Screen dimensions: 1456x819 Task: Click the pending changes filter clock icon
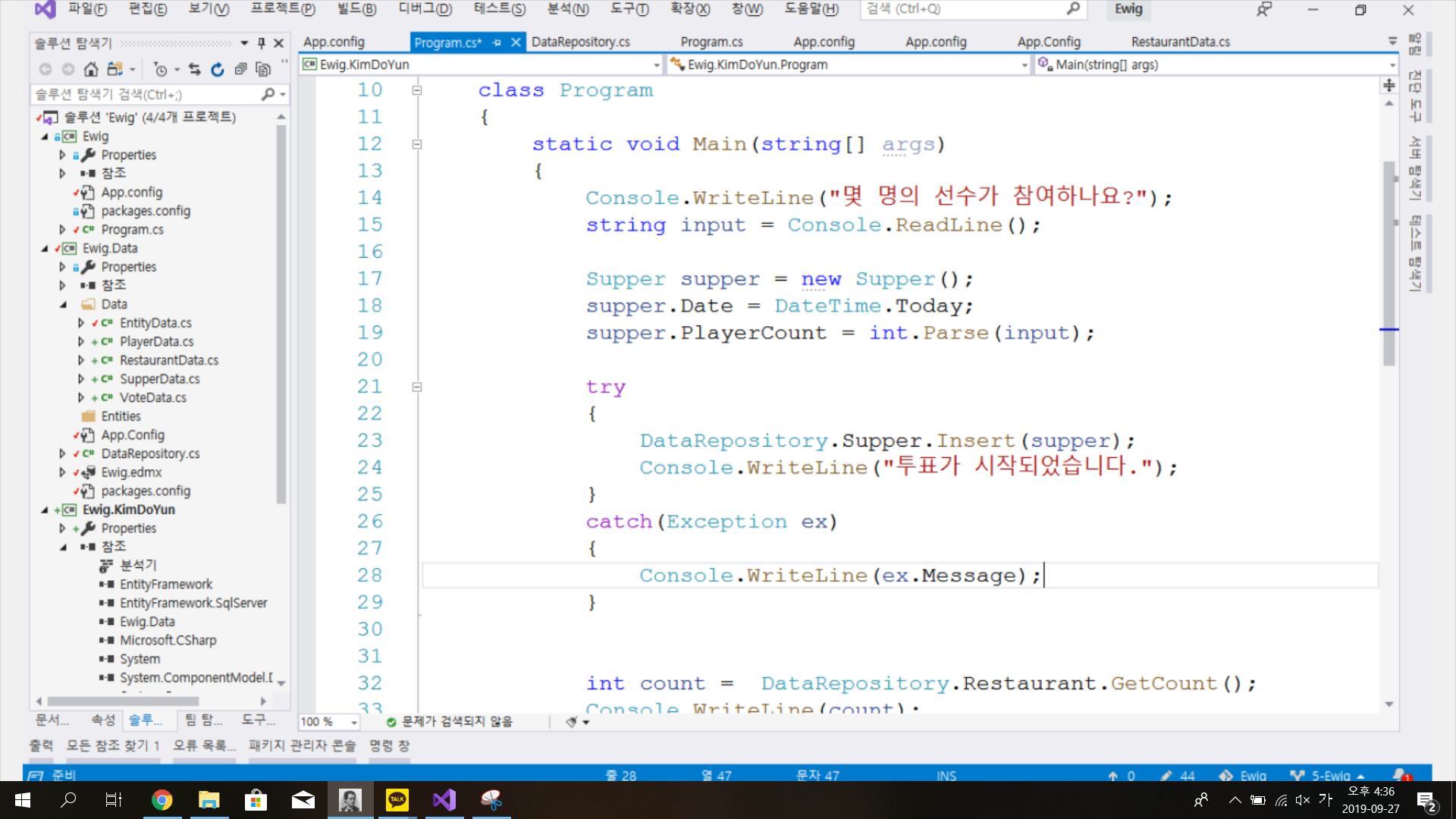pos(160,70)
